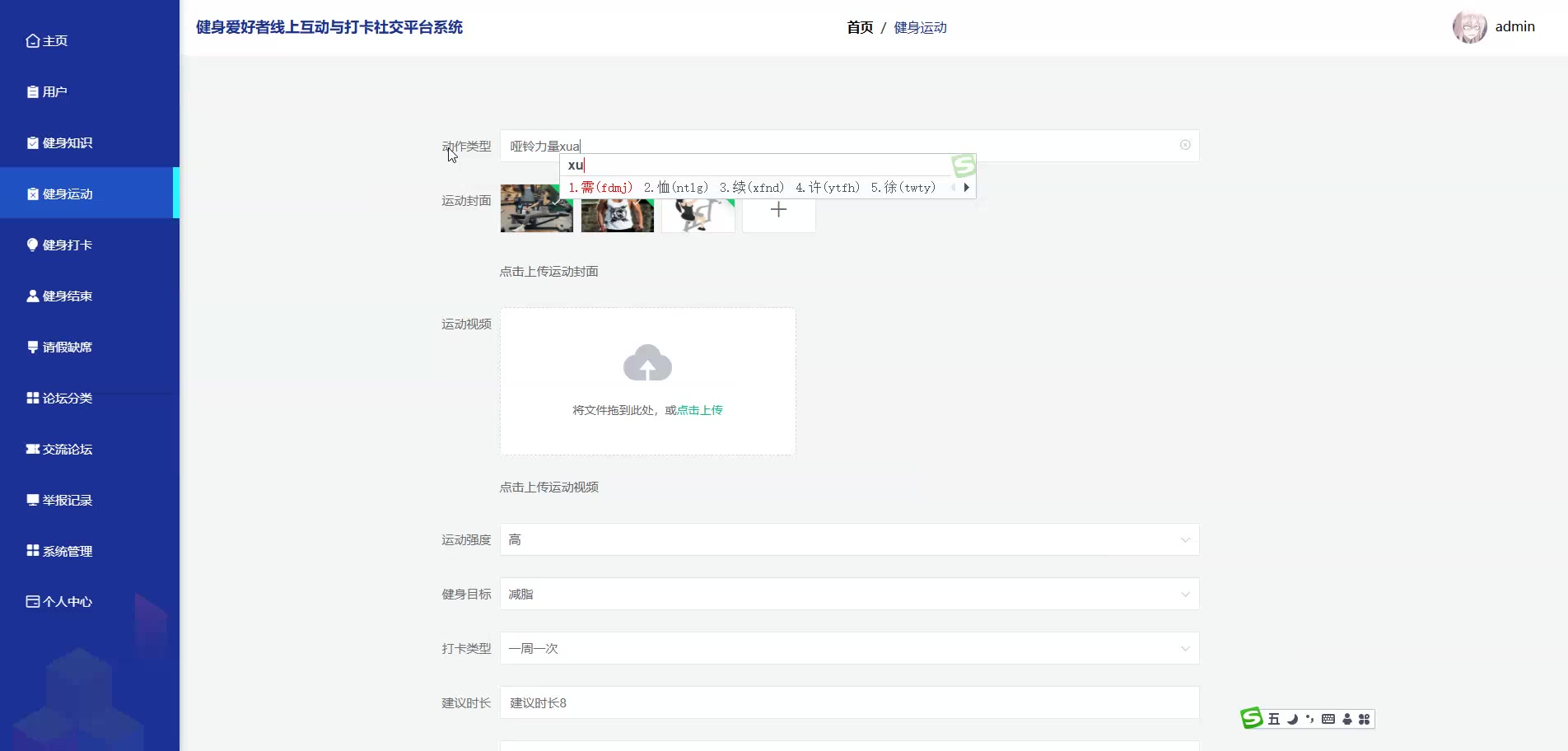Click the 健身打卡 bulb icon in sidebar
The width and height of the screenshot is (1568, 751).
33,245
